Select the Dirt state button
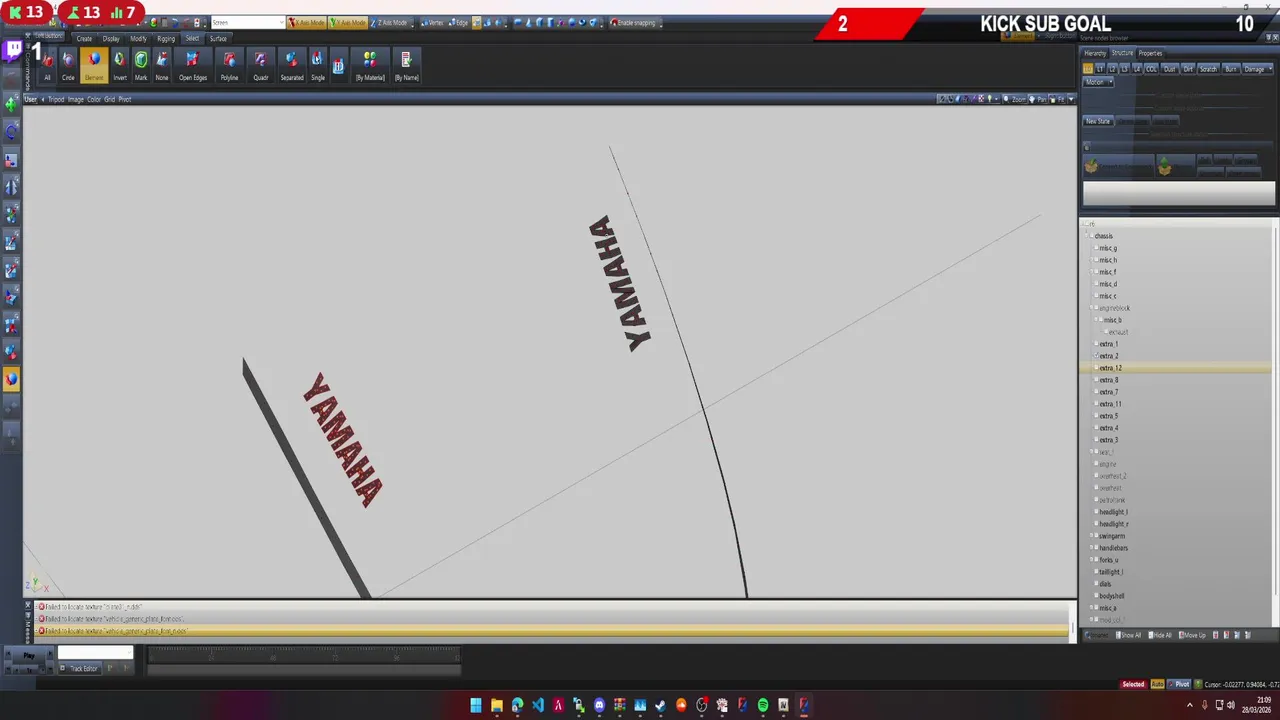 1188,69
